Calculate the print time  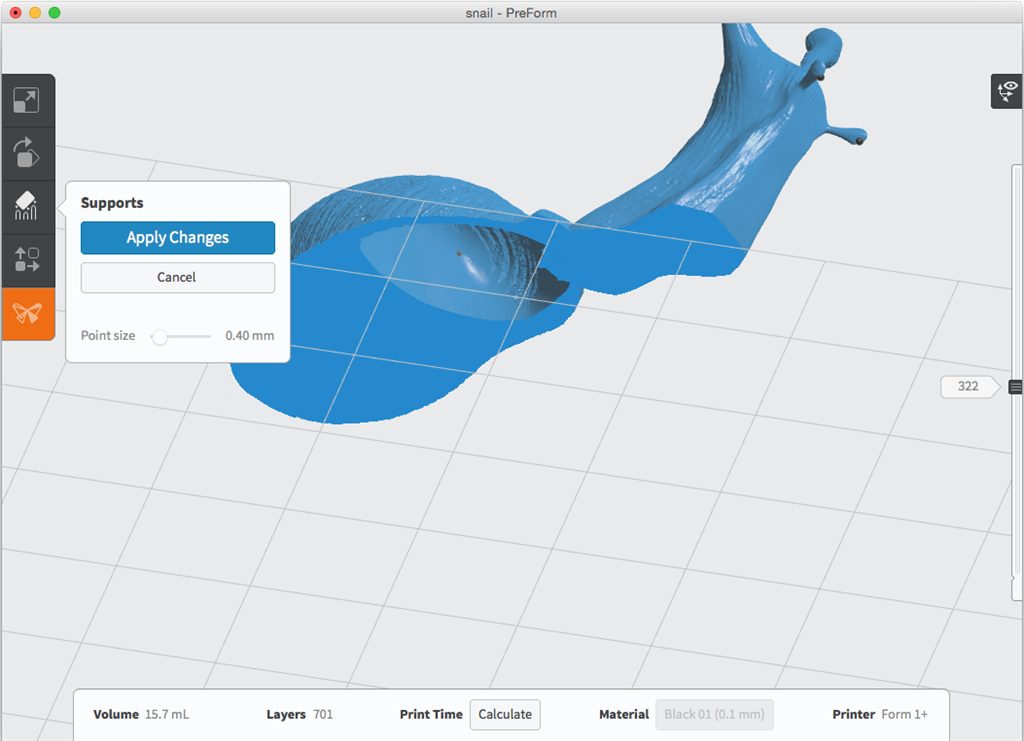[x=505, y=715]
